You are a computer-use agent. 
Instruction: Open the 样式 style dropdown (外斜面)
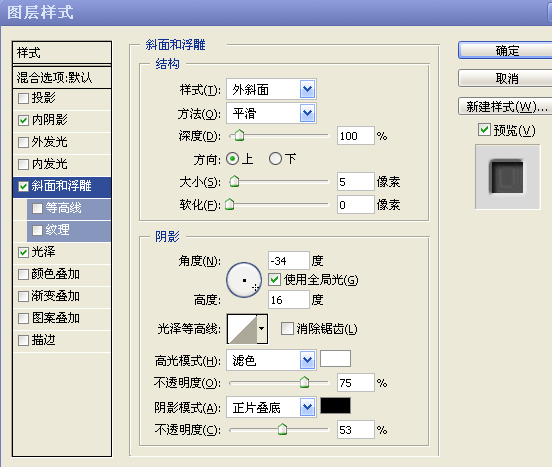(271, 90)
